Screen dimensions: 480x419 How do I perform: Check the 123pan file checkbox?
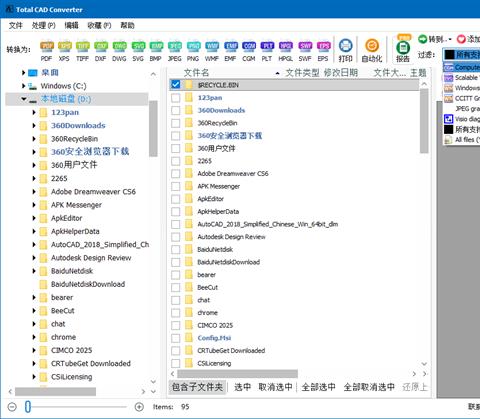[x=176, y=98]
